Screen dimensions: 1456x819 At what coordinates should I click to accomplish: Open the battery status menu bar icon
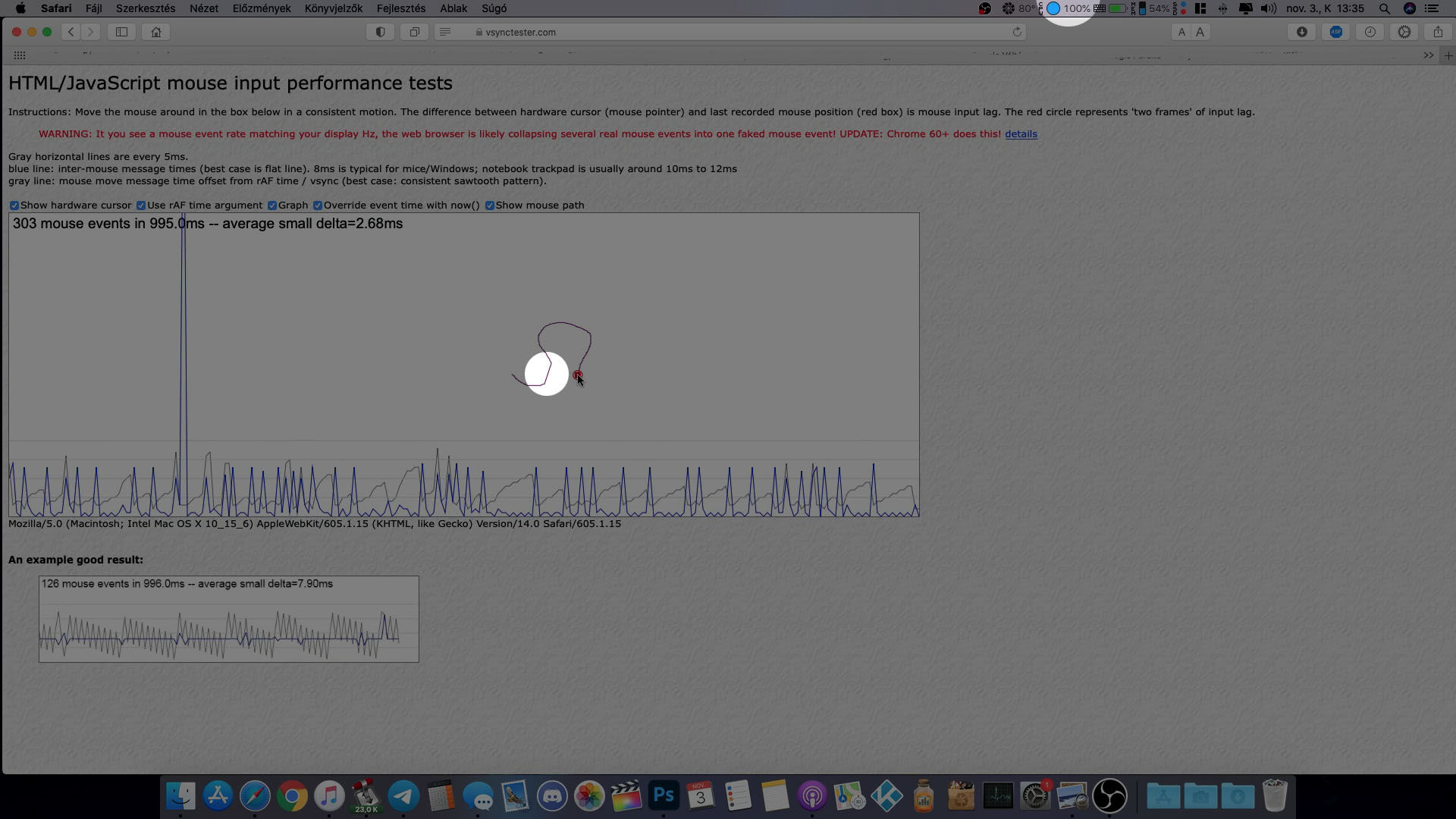tap(1118, 8)
